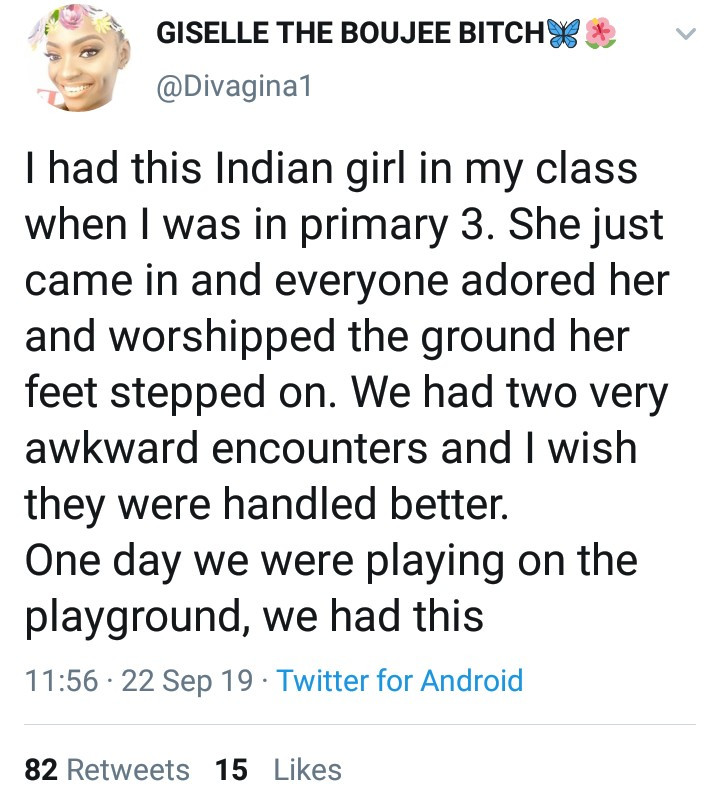Click the number 15 likes count
The height and width of the screenshot is (801, 720).
click(231, 770)
